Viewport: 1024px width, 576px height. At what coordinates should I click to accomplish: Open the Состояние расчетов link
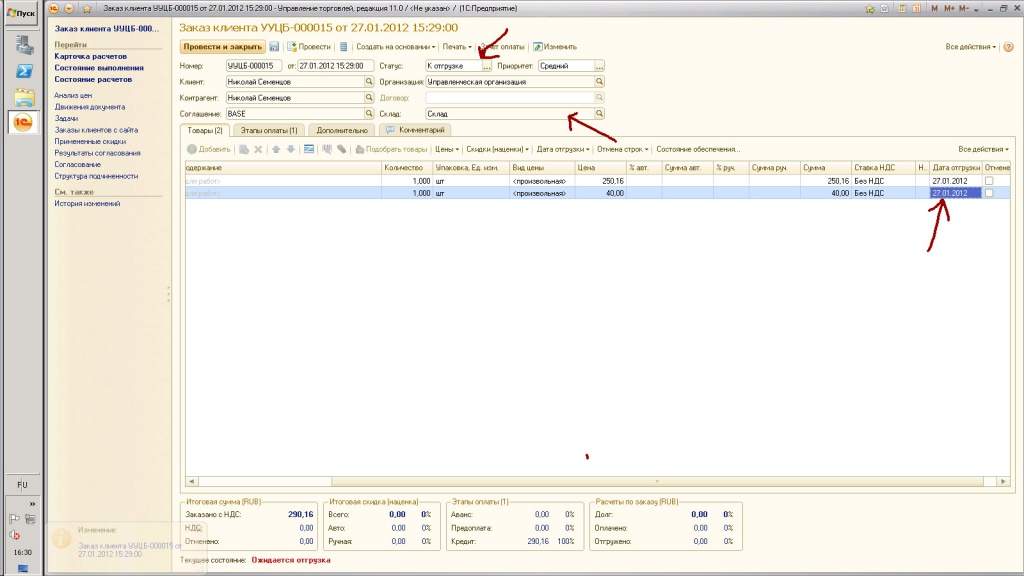pos(93,80)
